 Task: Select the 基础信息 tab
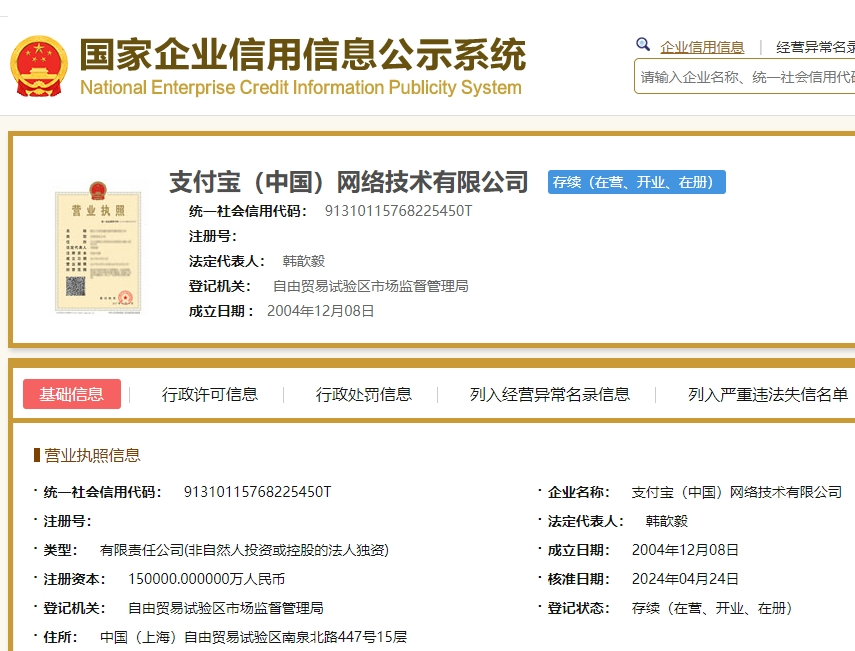click(x=71, y=394)
